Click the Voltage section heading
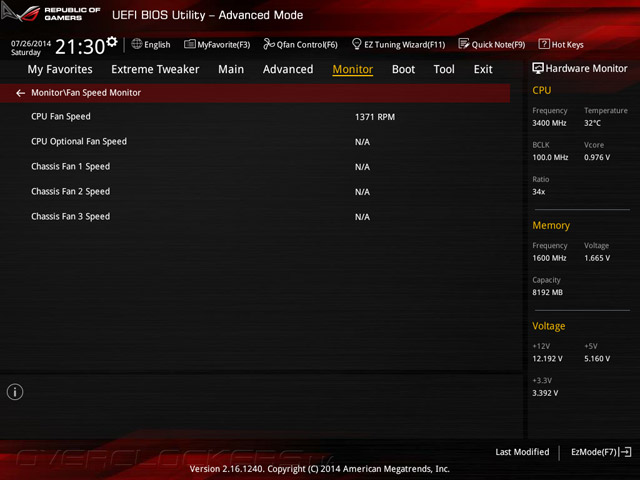 (x=549, y=326)
